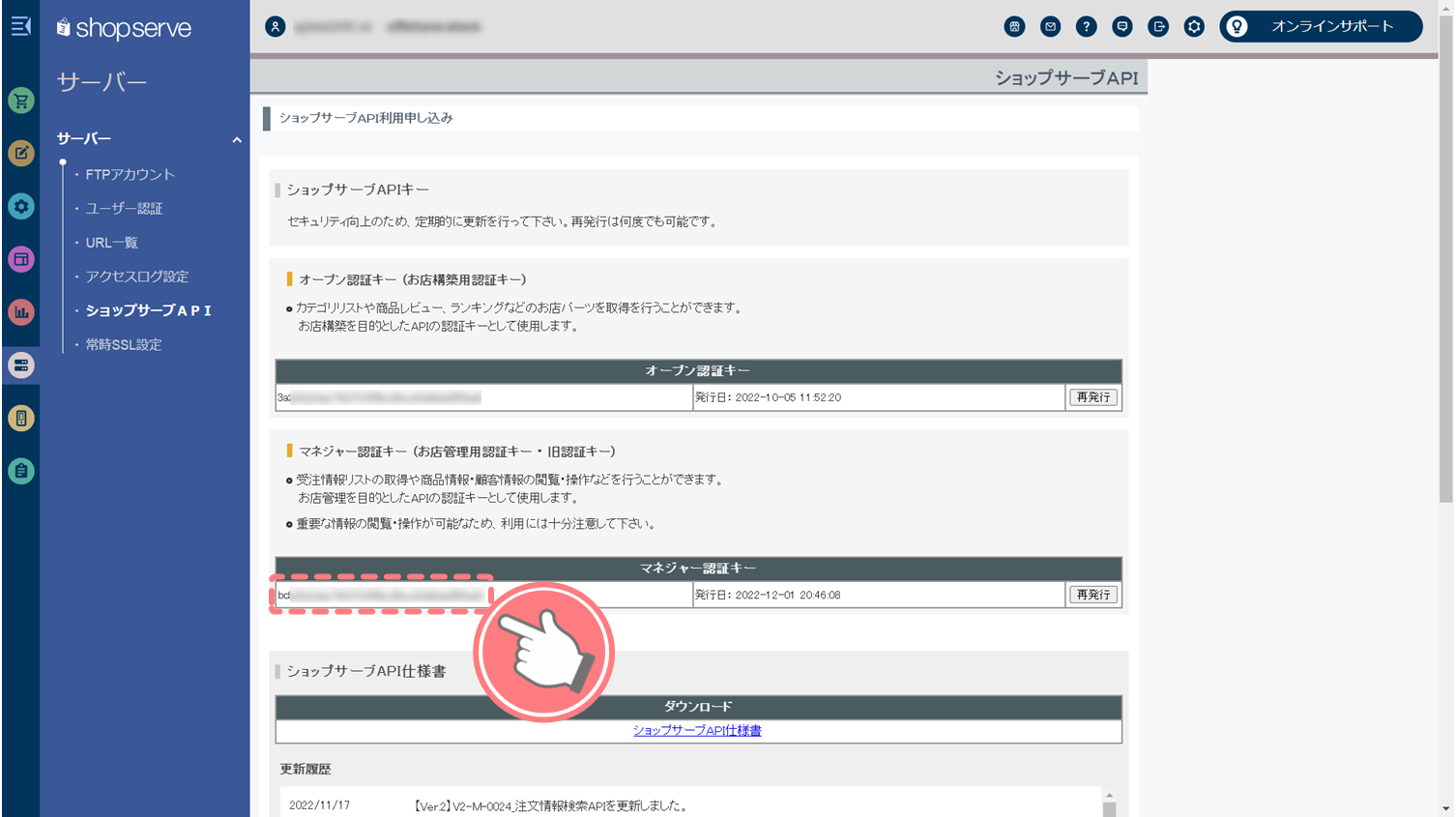1456x817 pixels.
Task: Reissue the オープン認証キー with 再発行
Action: tap(1093, 397)
